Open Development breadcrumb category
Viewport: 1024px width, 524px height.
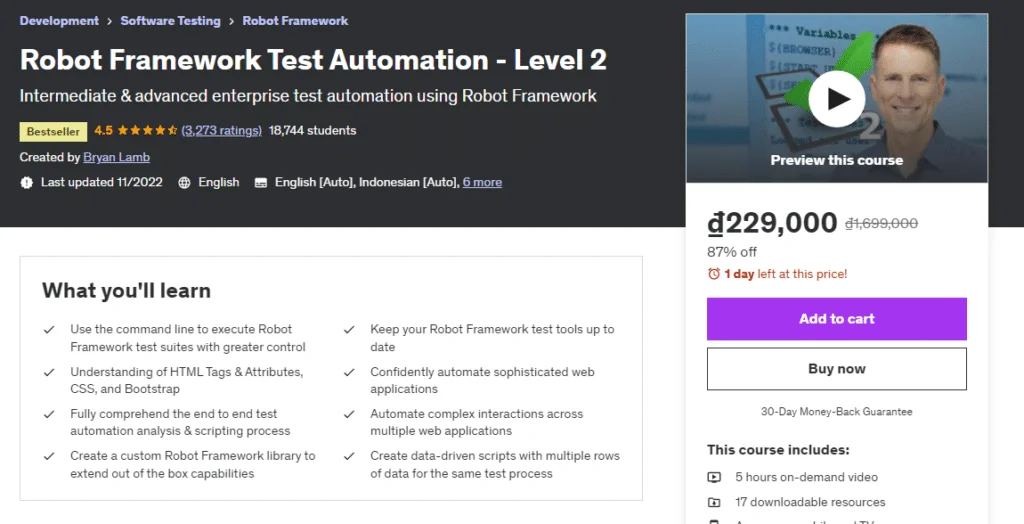[59, 20]
